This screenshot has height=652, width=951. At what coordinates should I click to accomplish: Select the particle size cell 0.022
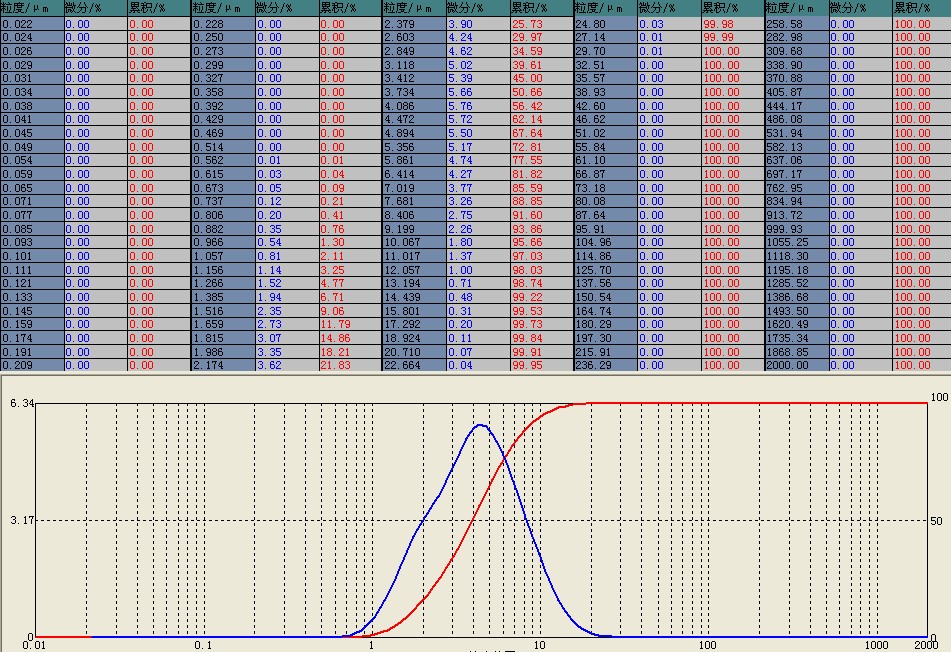pyautogui.click(x=32, y=24)
